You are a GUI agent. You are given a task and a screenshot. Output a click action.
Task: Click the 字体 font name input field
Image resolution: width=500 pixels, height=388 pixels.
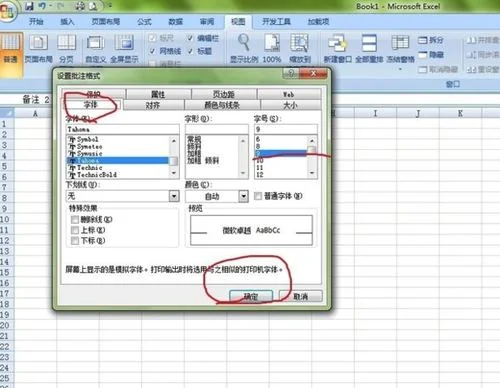click(x=123, y=129)
